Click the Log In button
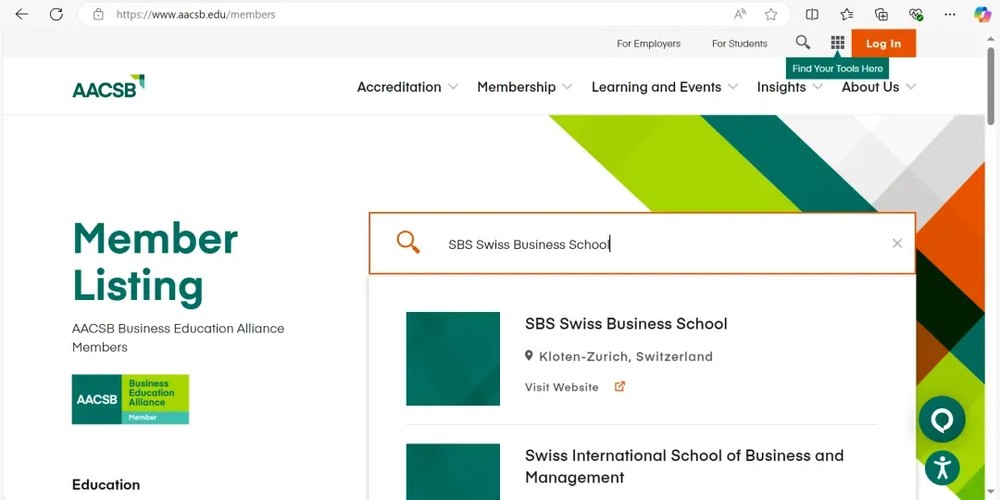This screenshot has width=1000, height=500. (883, 43)
